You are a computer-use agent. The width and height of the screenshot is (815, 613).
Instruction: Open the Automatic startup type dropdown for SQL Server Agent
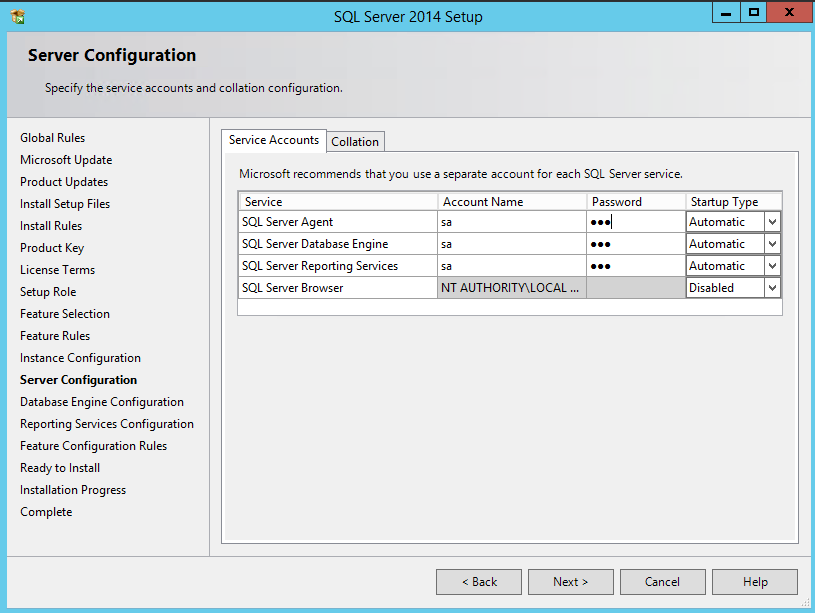coord(772,221)
